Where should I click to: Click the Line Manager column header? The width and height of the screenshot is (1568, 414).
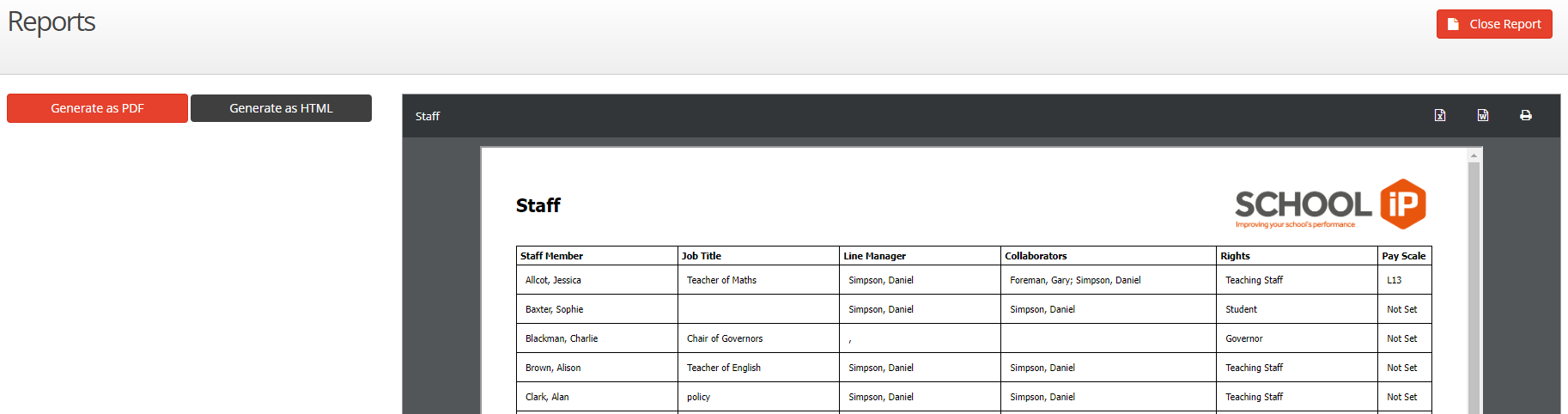[x=874, y=256]
